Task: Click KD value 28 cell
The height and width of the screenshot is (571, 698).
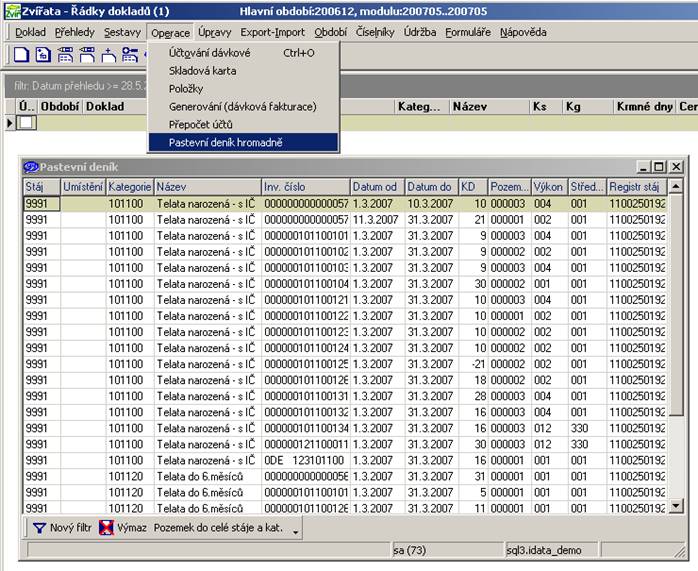Action: [473, 396]
